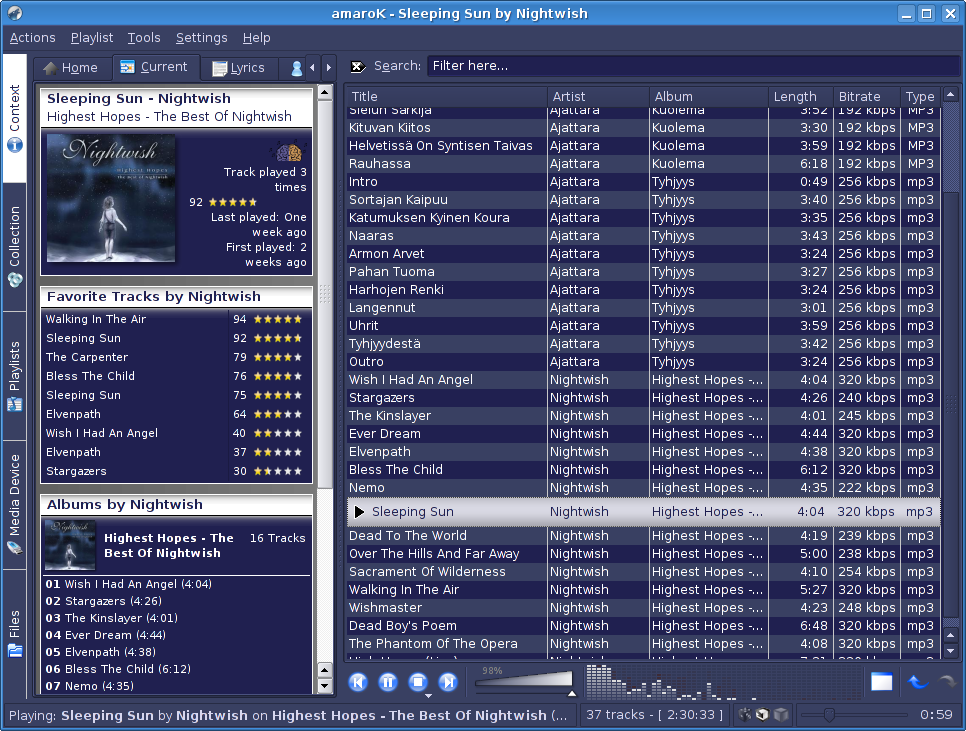The width and height of the screenshot is (966, 731).
Task: Sort playlist by Type column header
Action: coord(920,97)
